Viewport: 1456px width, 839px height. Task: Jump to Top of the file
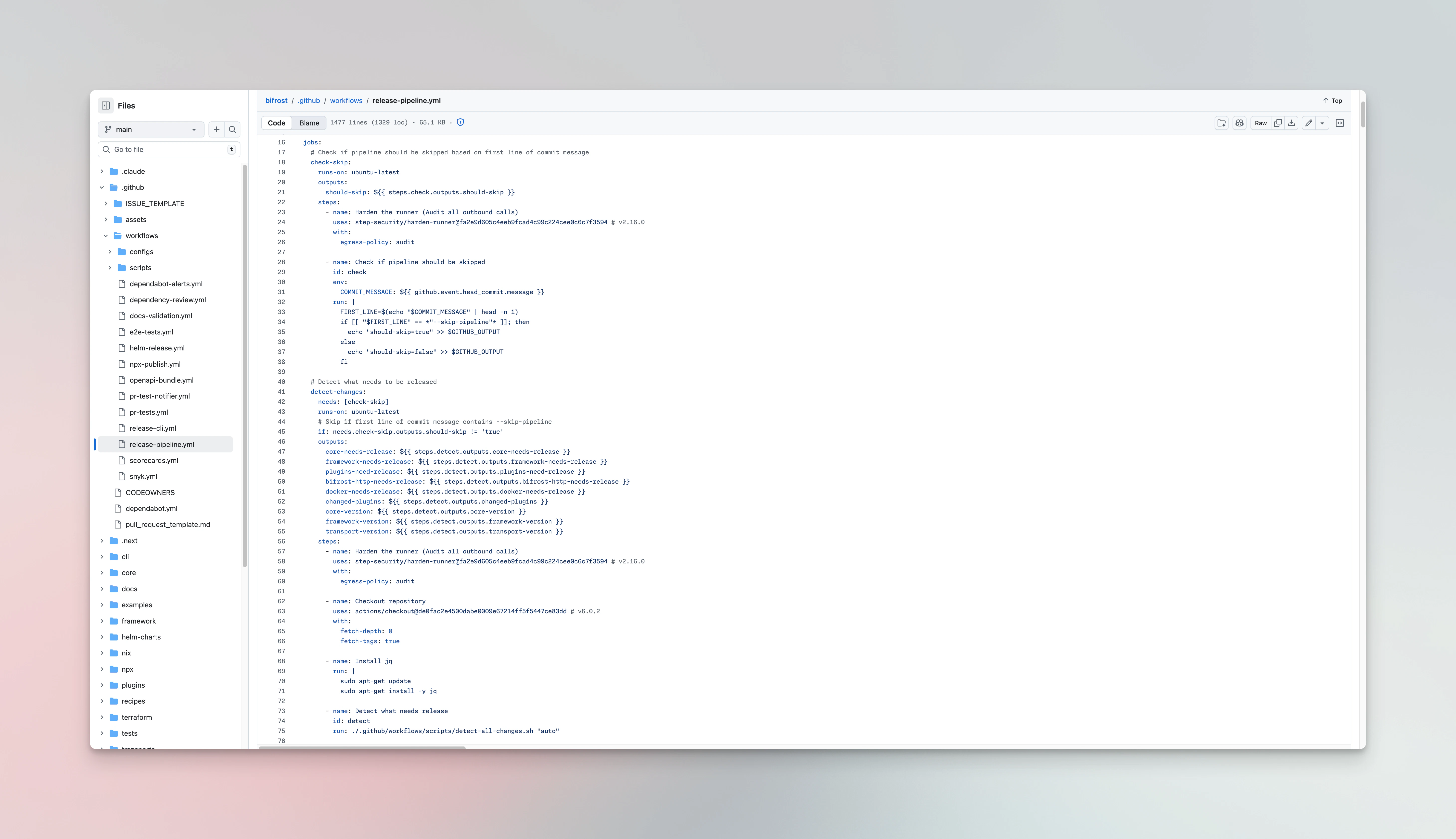(x=1333, y=100)
